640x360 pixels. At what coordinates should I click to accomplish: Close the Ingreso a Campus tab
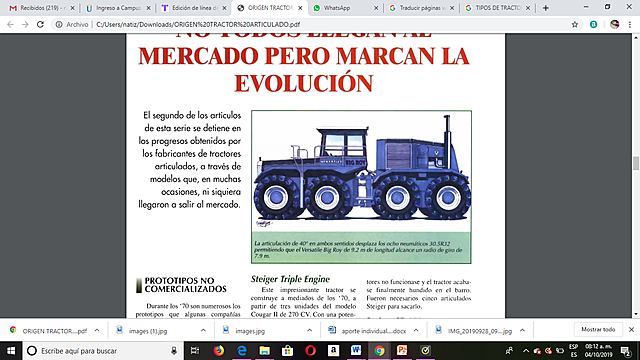pos(148,8)
